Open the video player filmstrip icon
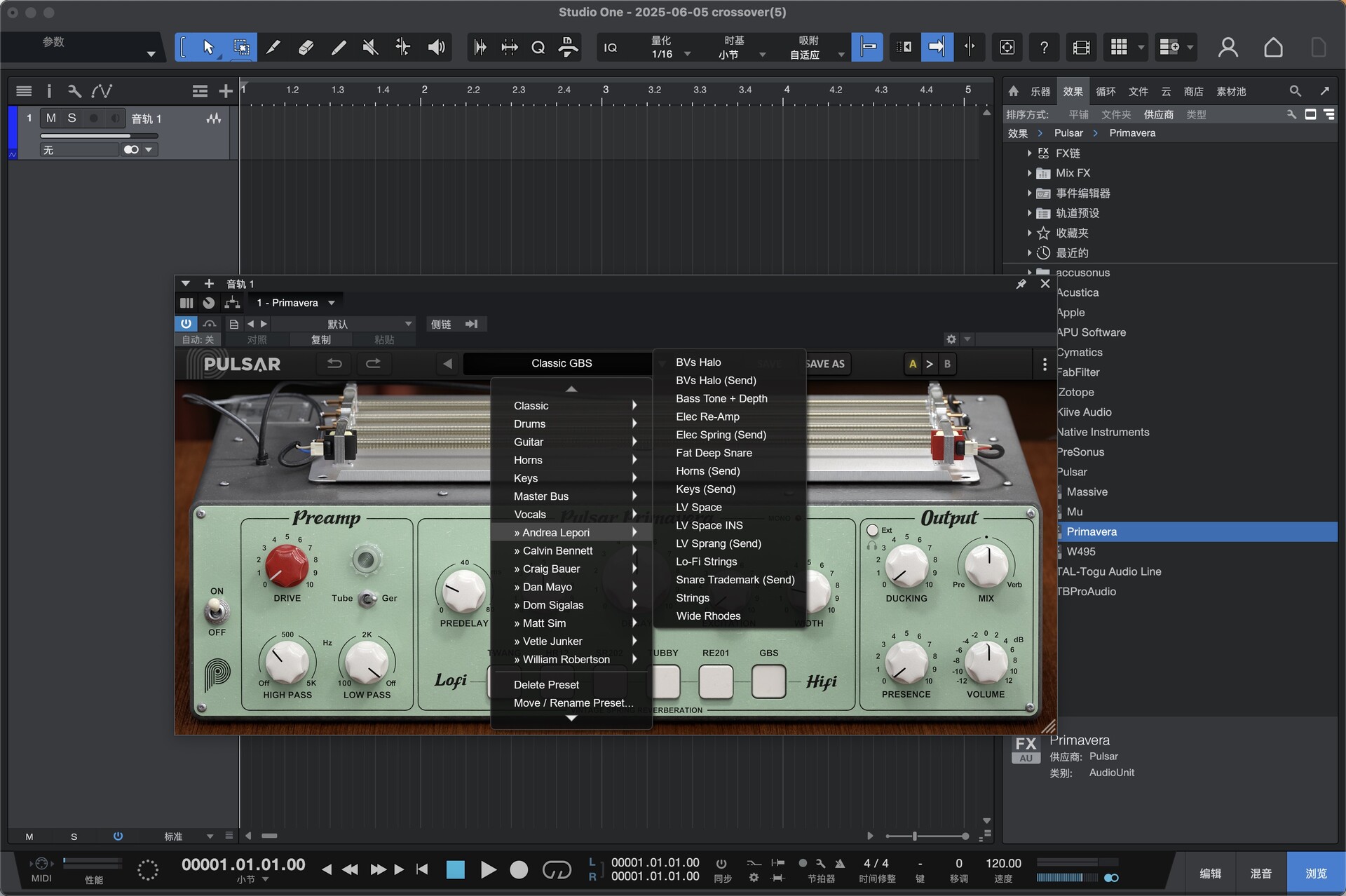The image size is (1346, 896). coord(1081,47)
